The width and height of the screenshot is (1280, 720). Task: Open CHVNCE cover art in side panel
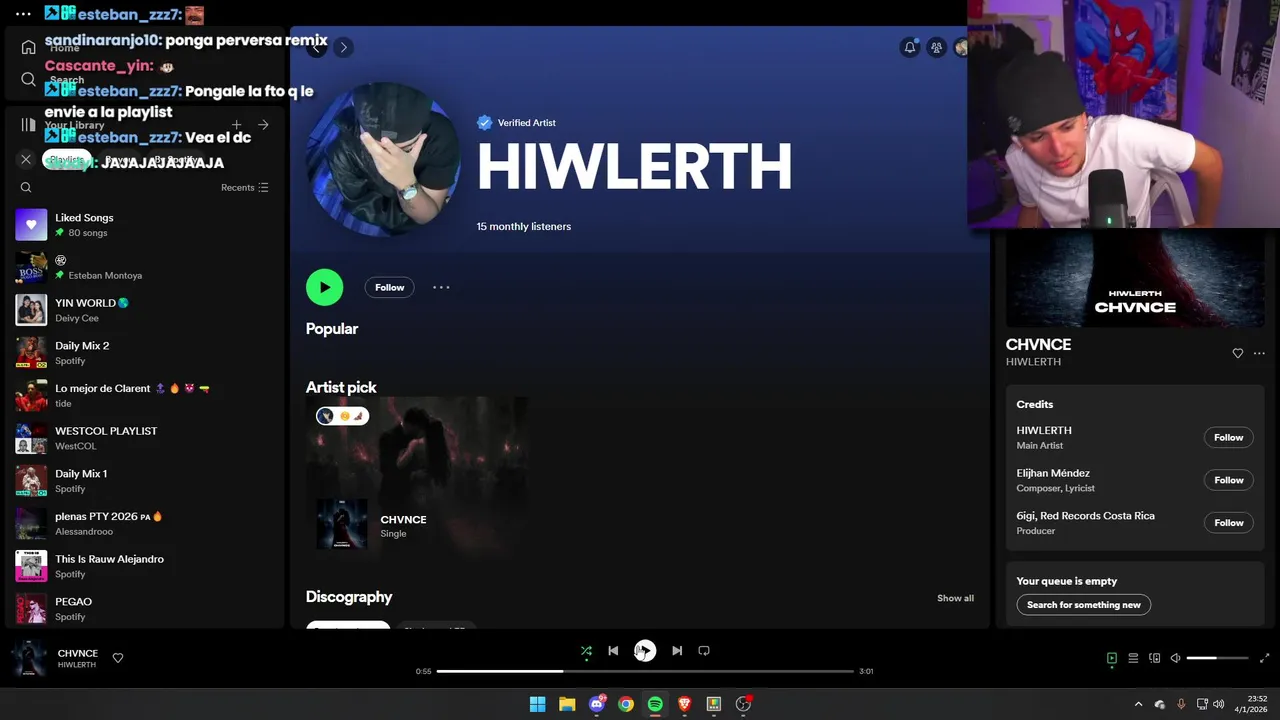[x=1135, y=279]
